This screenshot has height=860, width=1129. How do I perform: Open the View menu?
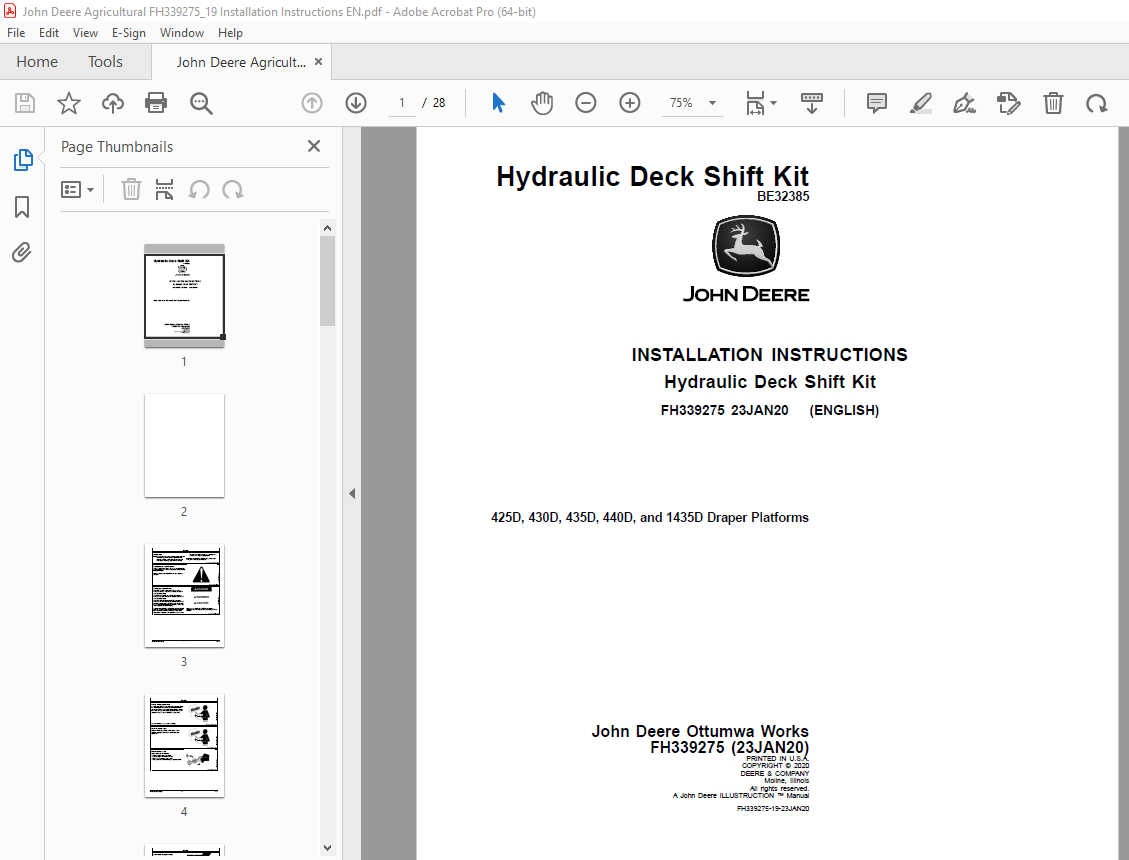pos(85,32)
